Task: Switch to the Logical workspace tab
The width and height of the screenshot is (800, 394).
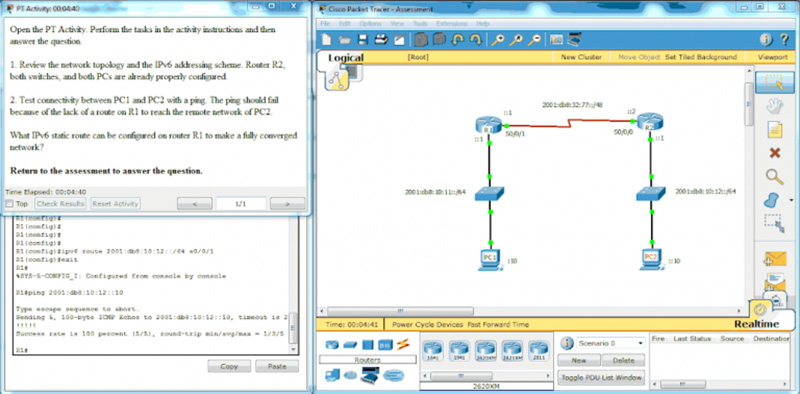Action: pos(345,58)
